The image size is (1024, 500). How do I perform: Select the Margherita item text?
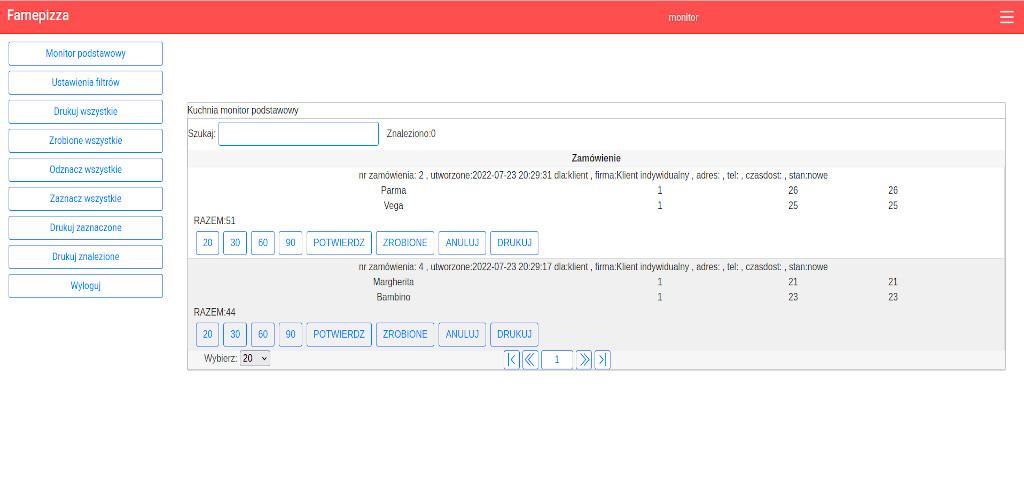point(393,282)
